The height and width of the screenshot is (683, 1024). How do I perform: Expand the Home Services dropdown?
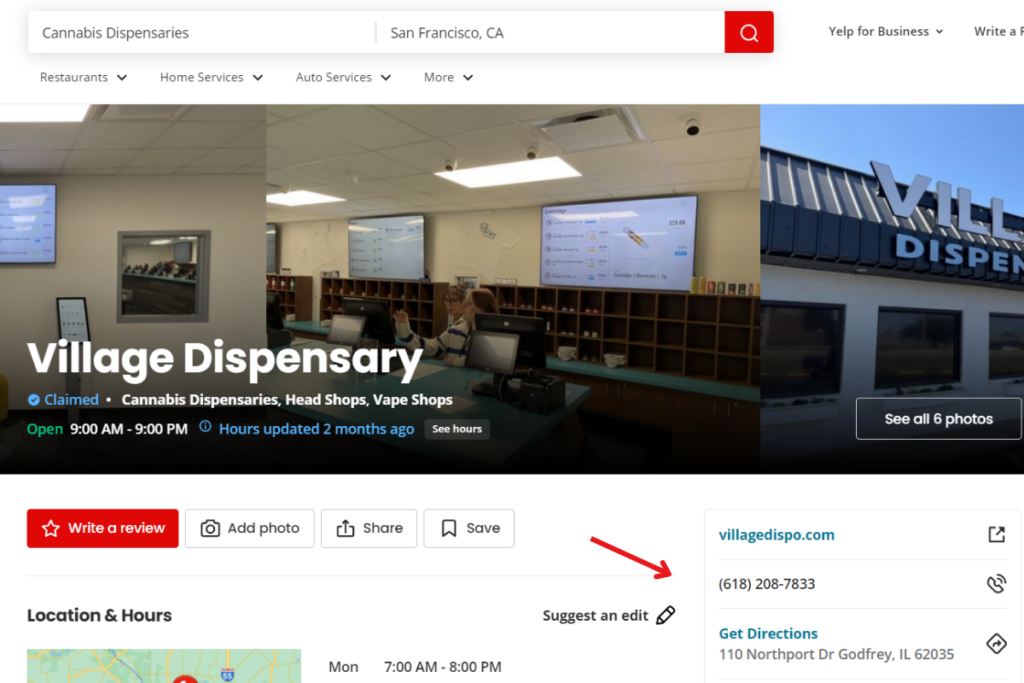(211, 77)
